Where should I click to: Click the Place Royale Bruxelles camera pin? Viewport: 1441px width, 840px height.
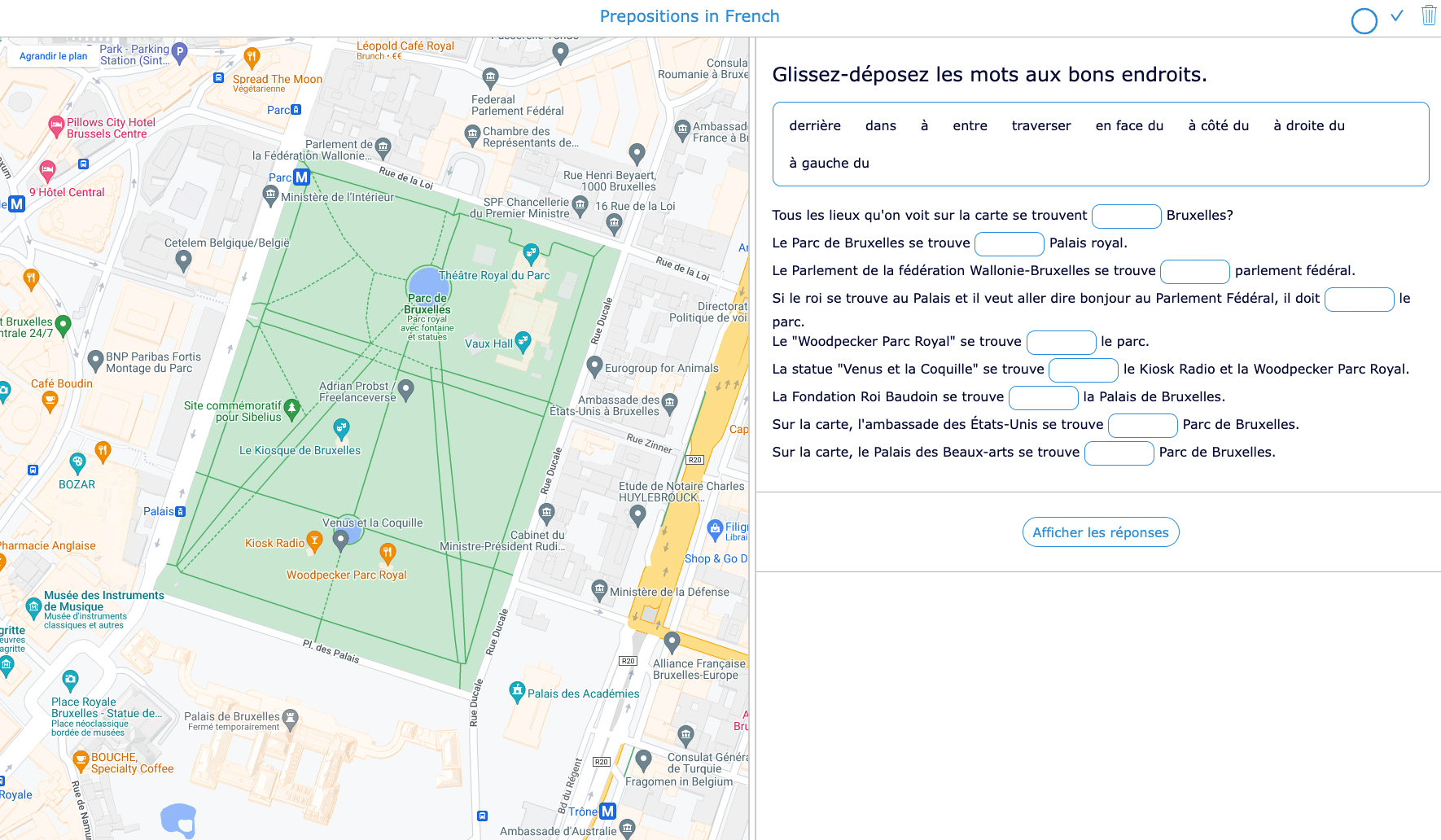coord(71,680)
